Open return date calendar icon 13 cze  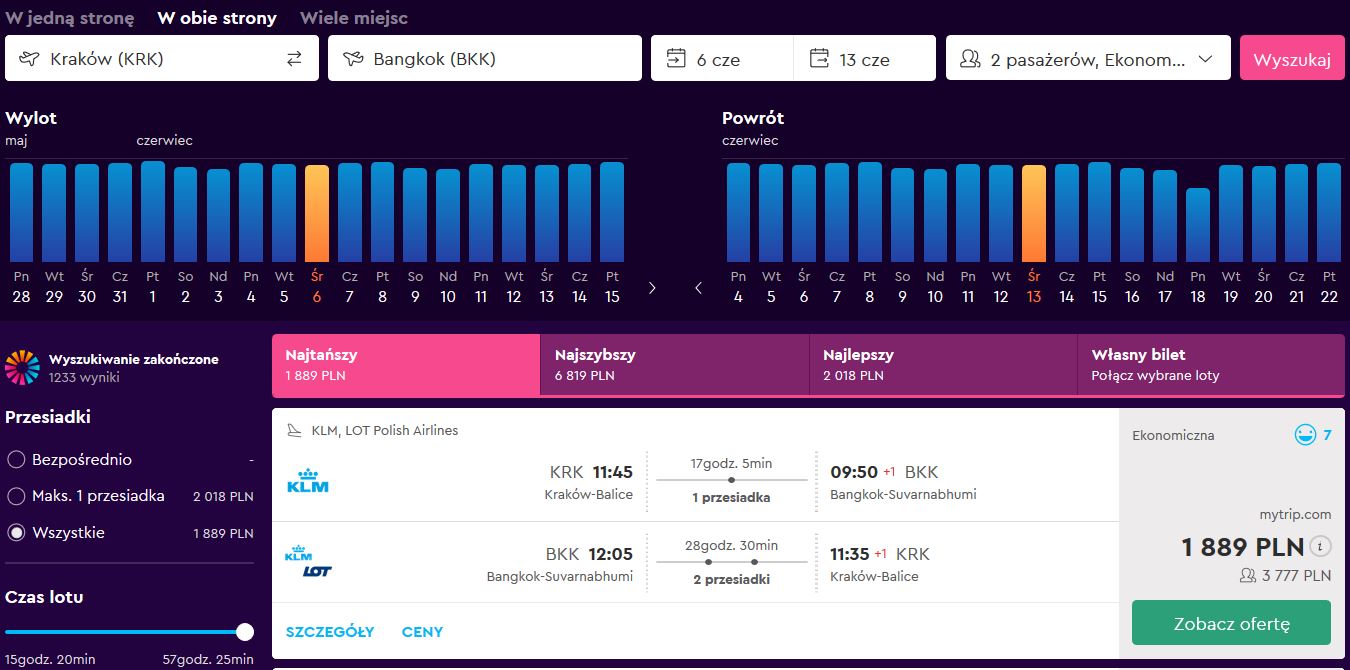pyautogui.click(x=819, y=58)
